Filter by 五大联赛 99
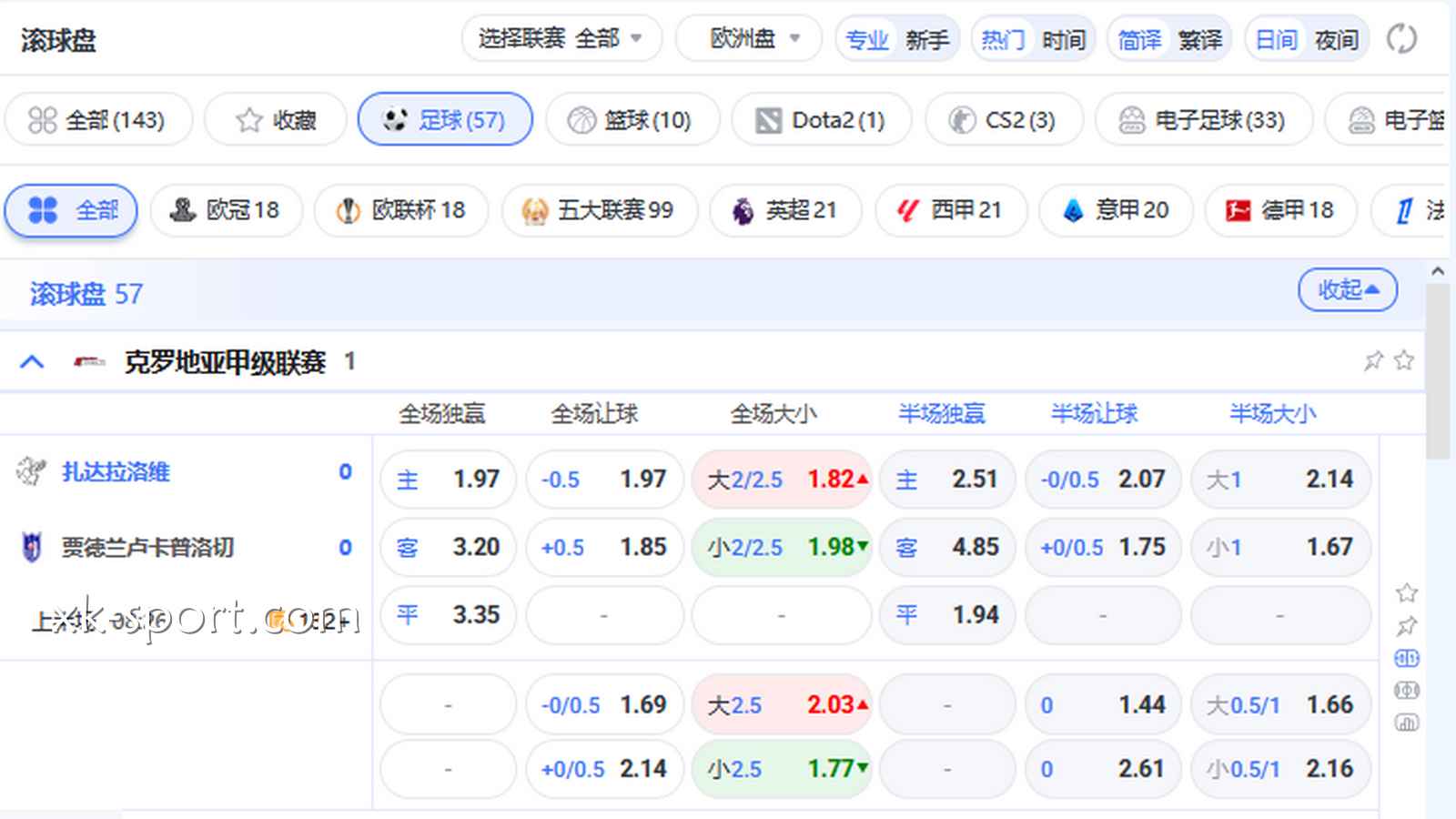Image resolution: width=1456 pixels, height=819 pixels. 600,210
